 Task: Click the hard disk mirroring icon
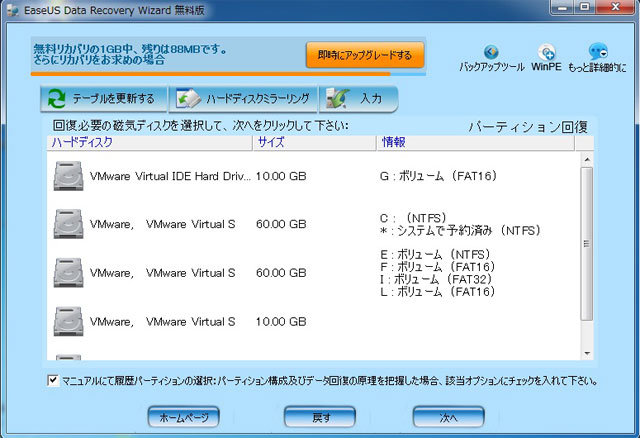tap(188, 99)
